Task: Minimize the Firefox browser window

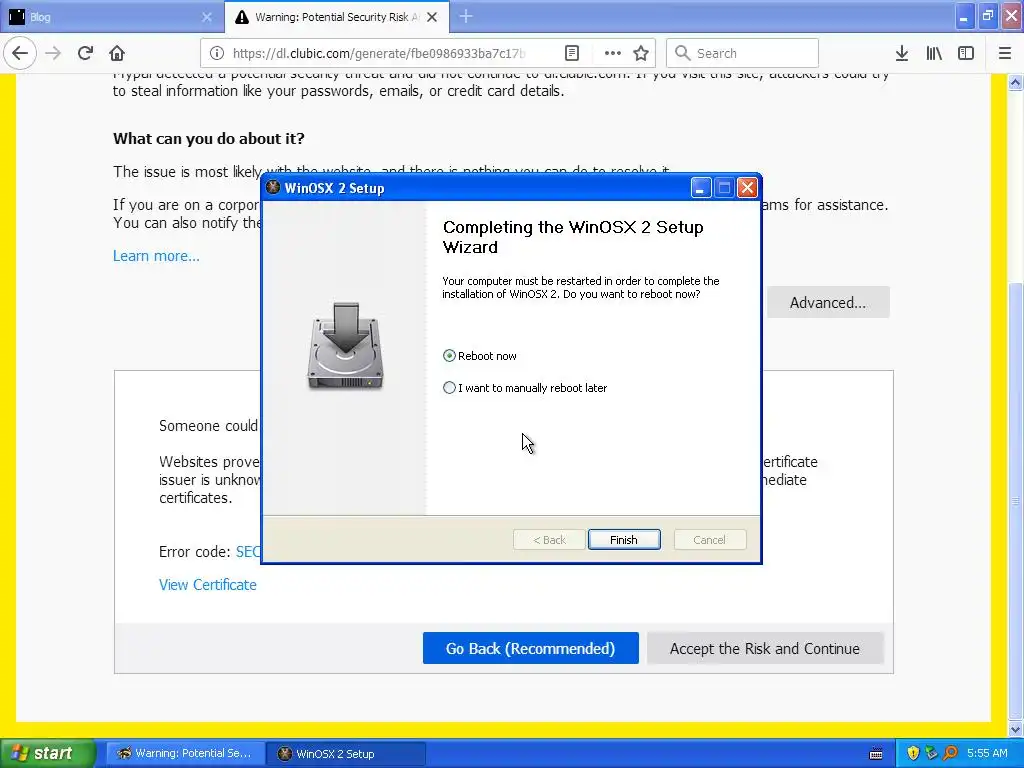Action: pyautogui.click(x=963, y=16)
